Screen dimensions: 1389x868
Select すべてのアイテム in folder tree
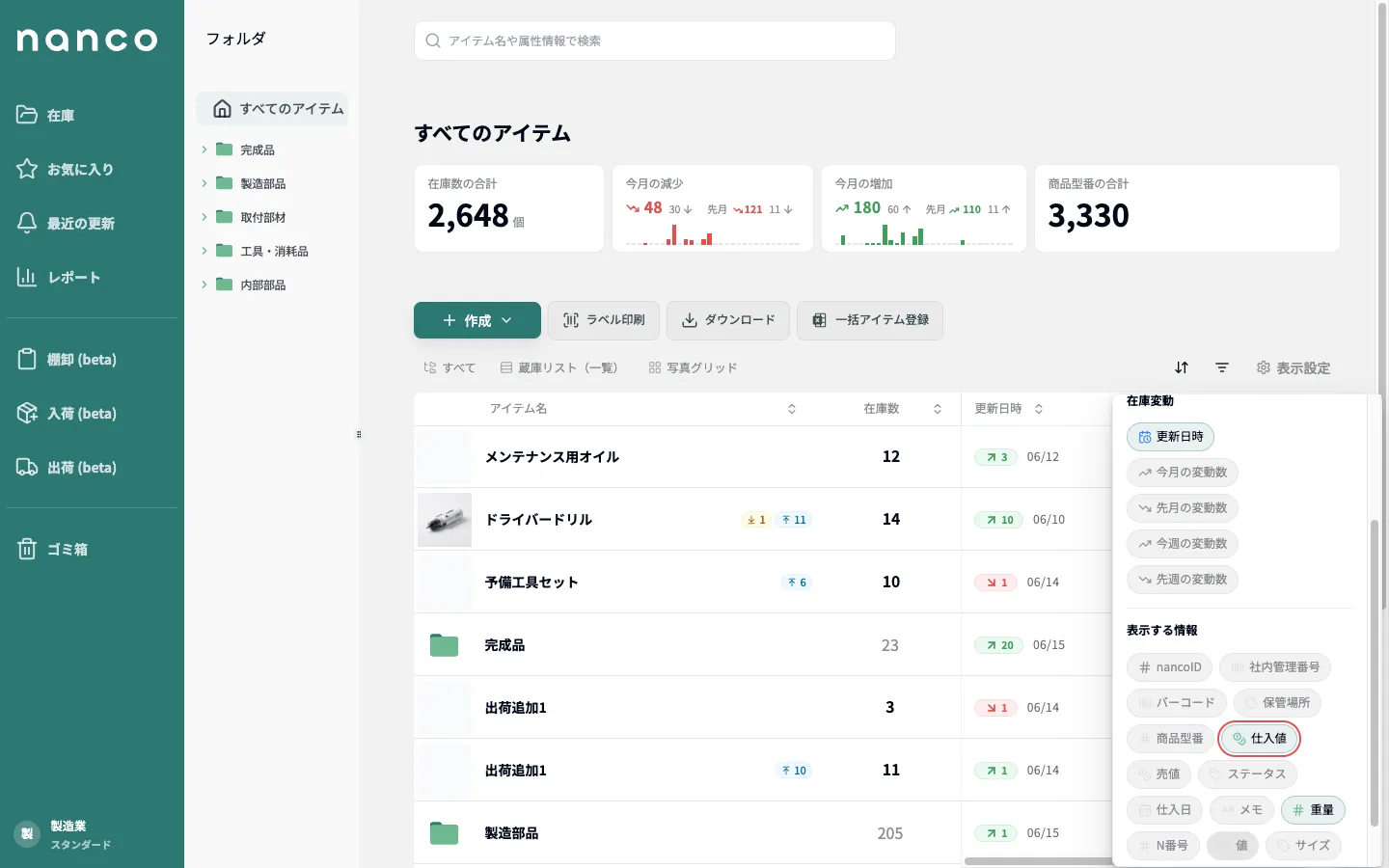pyautogui.click(x=272, y=109)
